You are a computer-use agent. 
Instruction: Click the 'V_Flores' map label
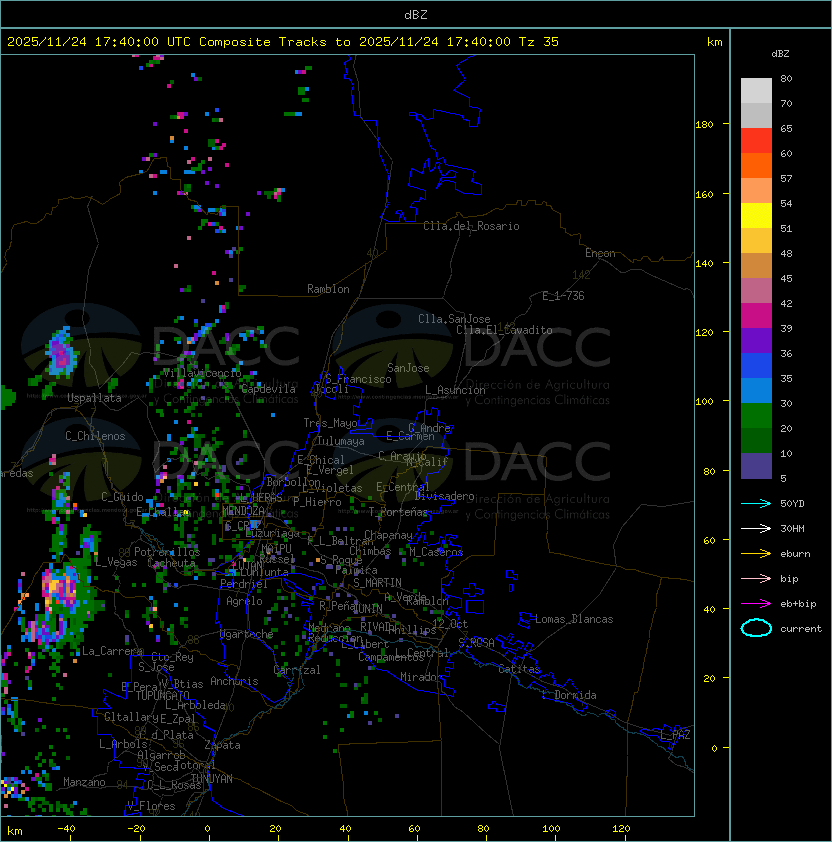tap(151, 806)
